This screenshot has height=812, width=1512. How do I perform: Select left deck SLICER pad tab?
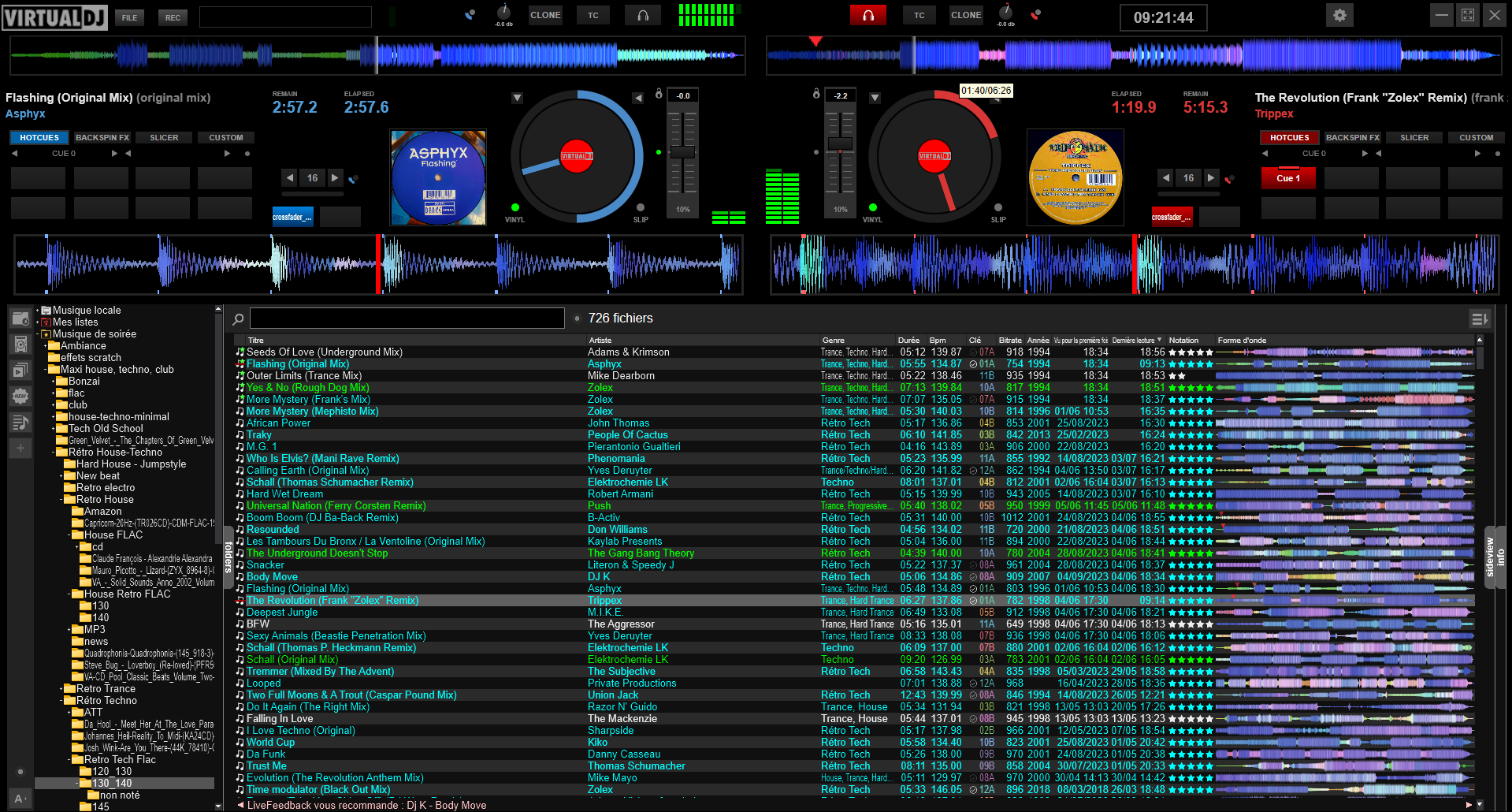[164, 137]
